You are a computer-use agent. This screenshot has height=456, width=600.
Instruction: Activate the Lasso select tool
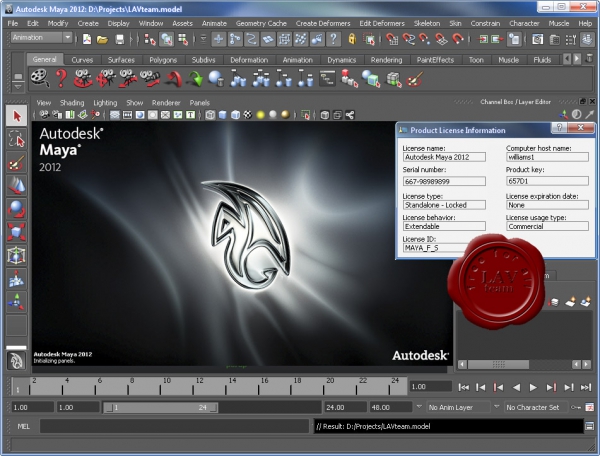[x=16, y=139]
